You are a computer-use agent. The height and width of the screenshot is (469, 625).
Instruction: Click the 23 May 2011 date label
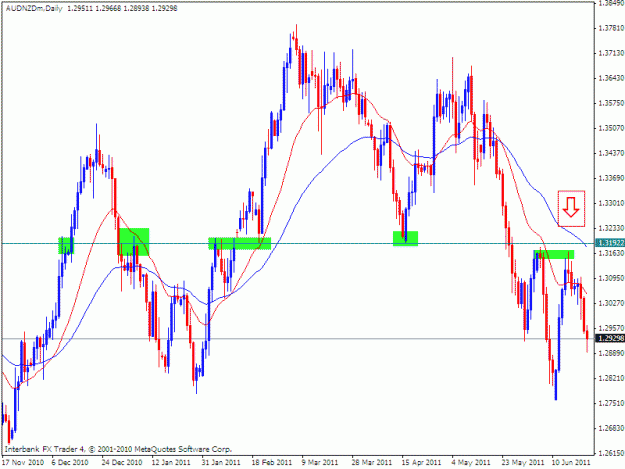coord(523,462)
